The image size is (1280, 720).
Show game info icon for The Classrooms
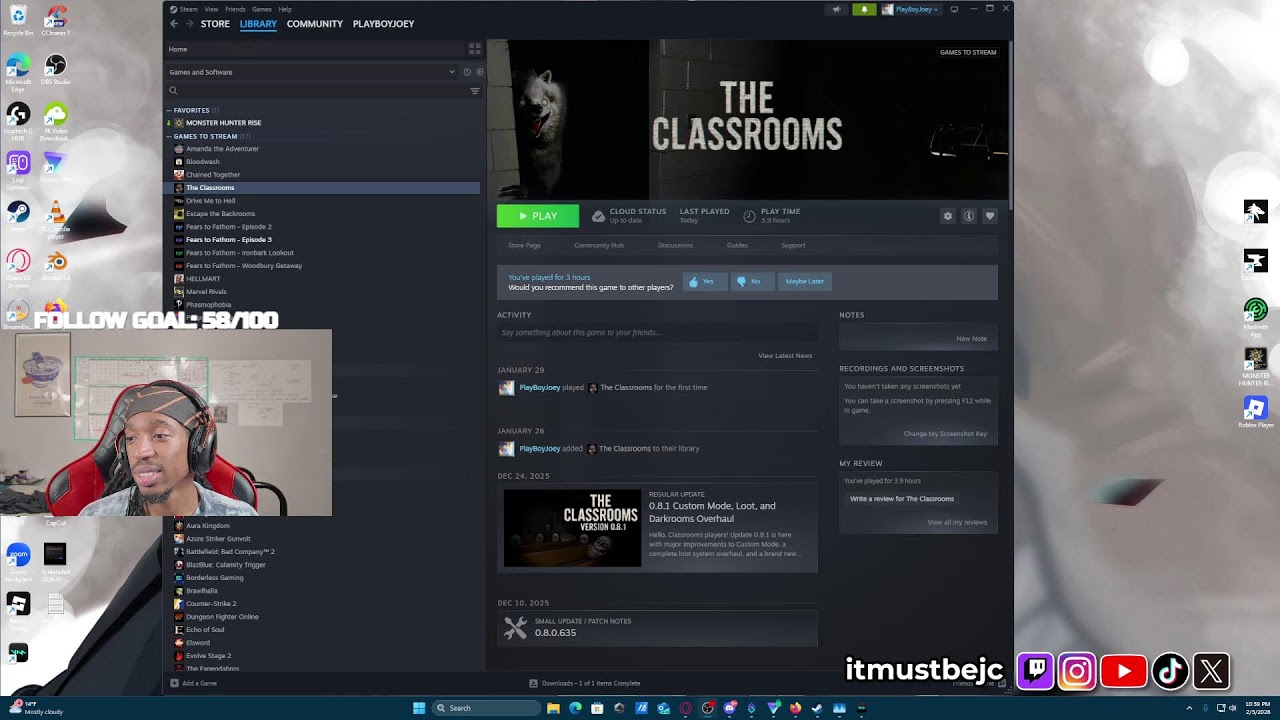coord(969,216)
